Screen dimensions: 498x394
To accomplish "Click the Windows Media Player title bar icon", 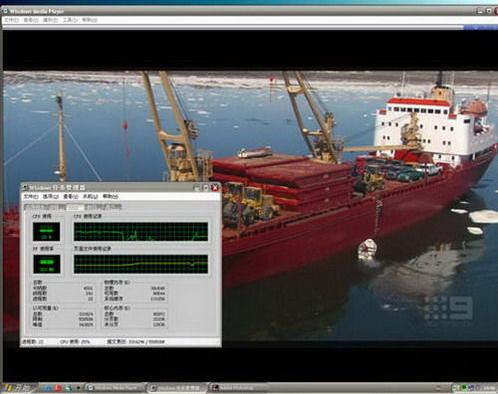I will (x=6, y=11).
